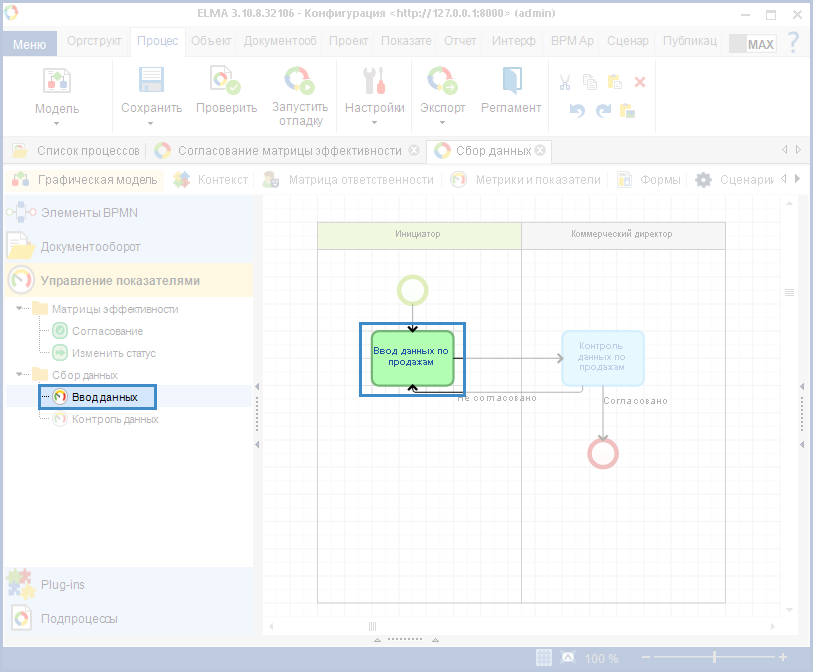This screenshot has height=672, width=813.
Task: Switch to the Документооб ribbon tab
Action: pyautogui.click(x=279, y=41)
